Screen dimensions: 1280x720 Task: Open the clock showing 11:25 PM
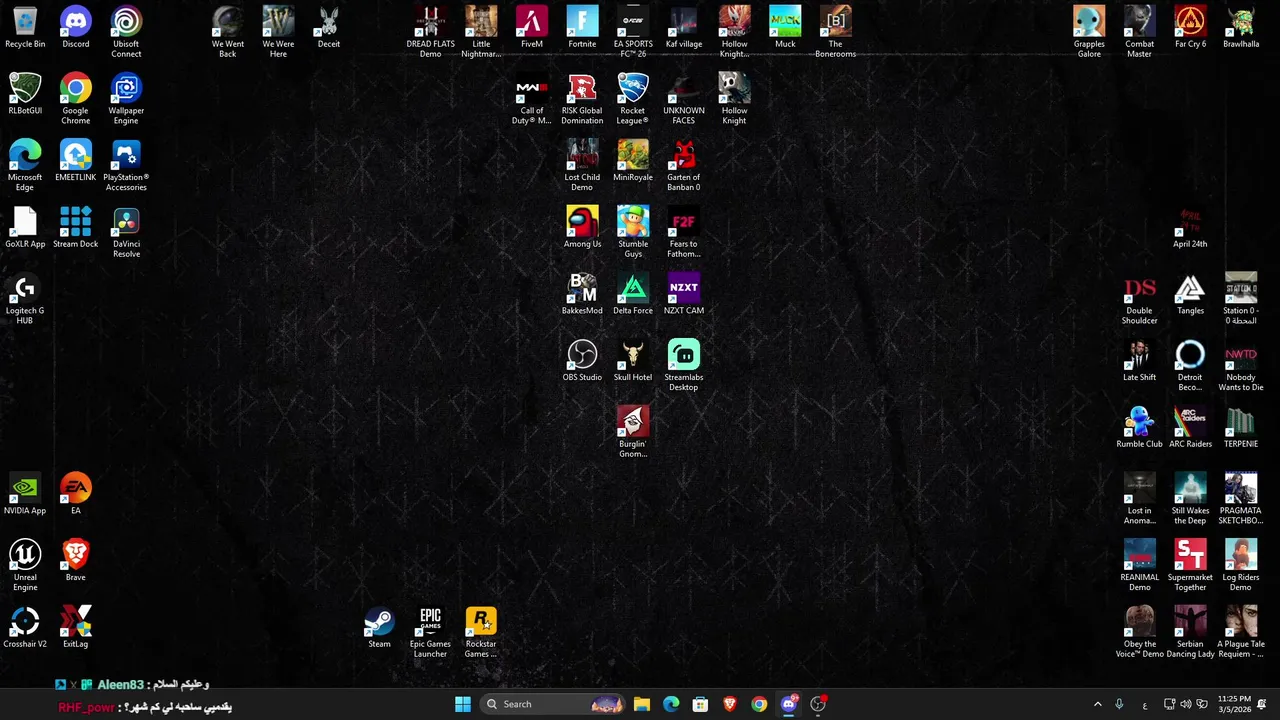tap(1235, 704)
